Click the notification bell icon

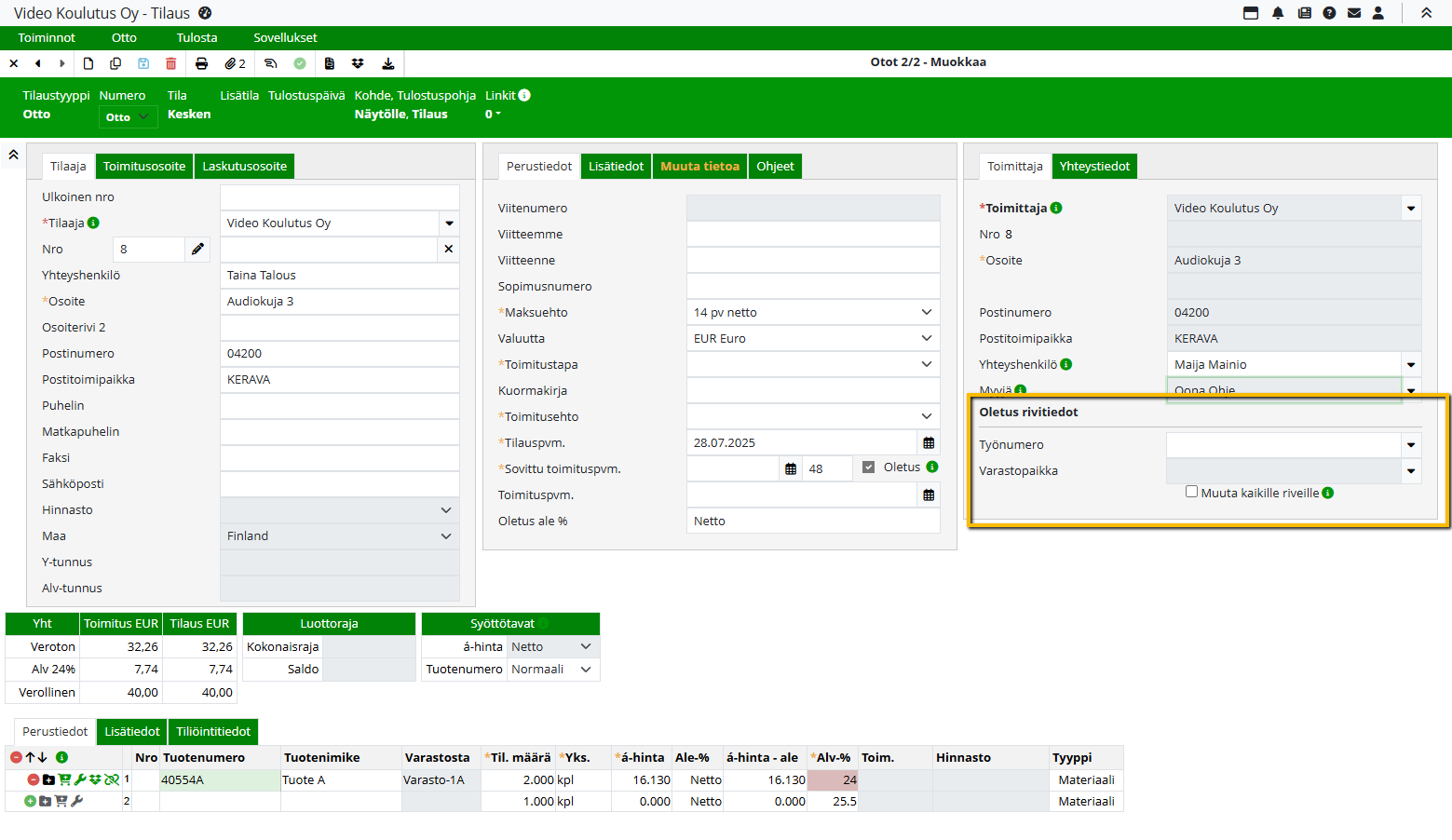[1278, 13]
